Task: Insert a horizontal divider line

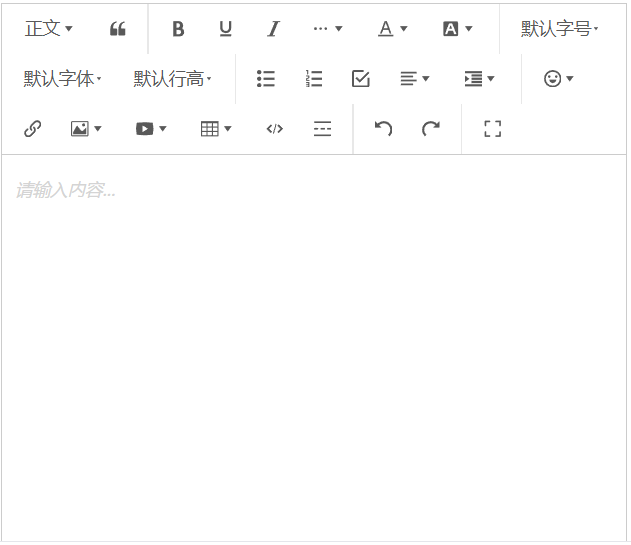Action: point(322,129)
